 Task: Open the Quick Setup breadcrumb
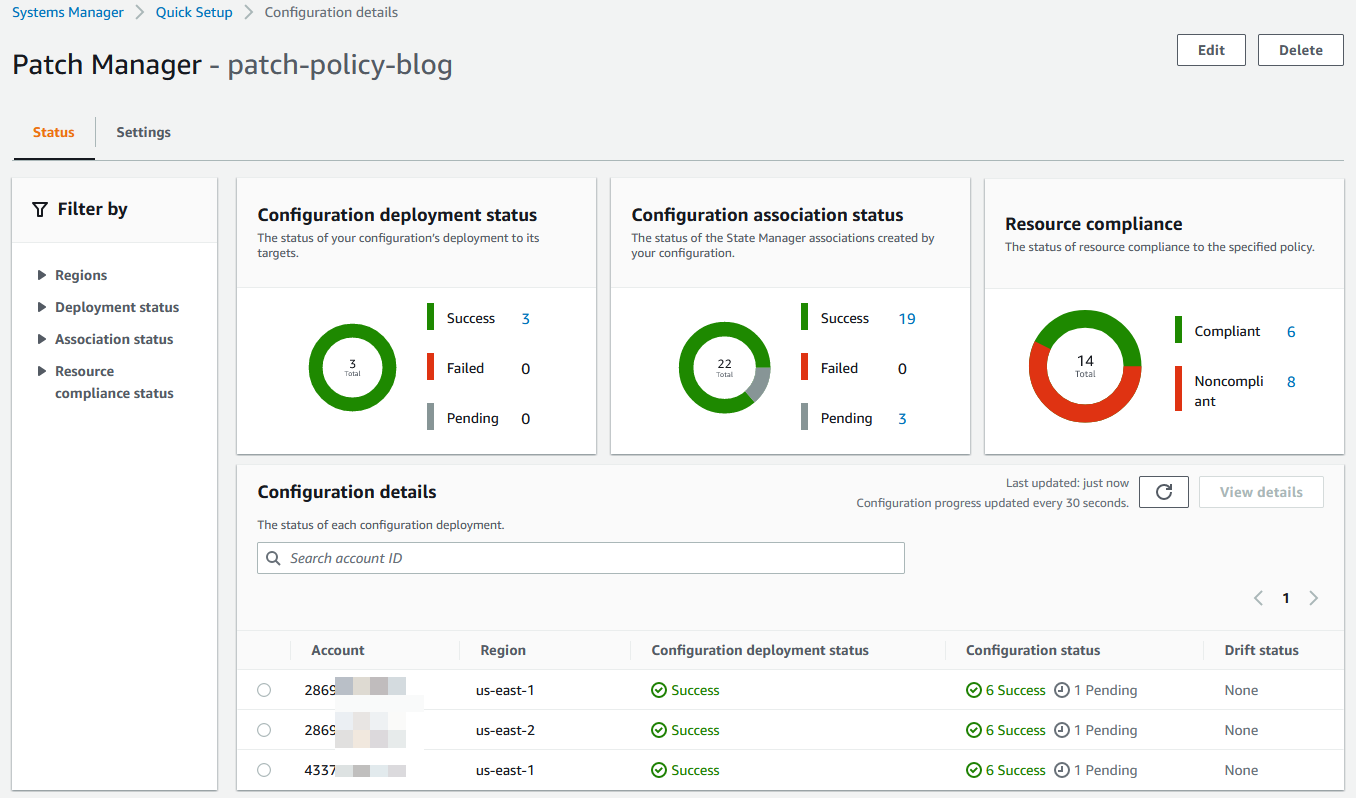(x=194, y=11)
